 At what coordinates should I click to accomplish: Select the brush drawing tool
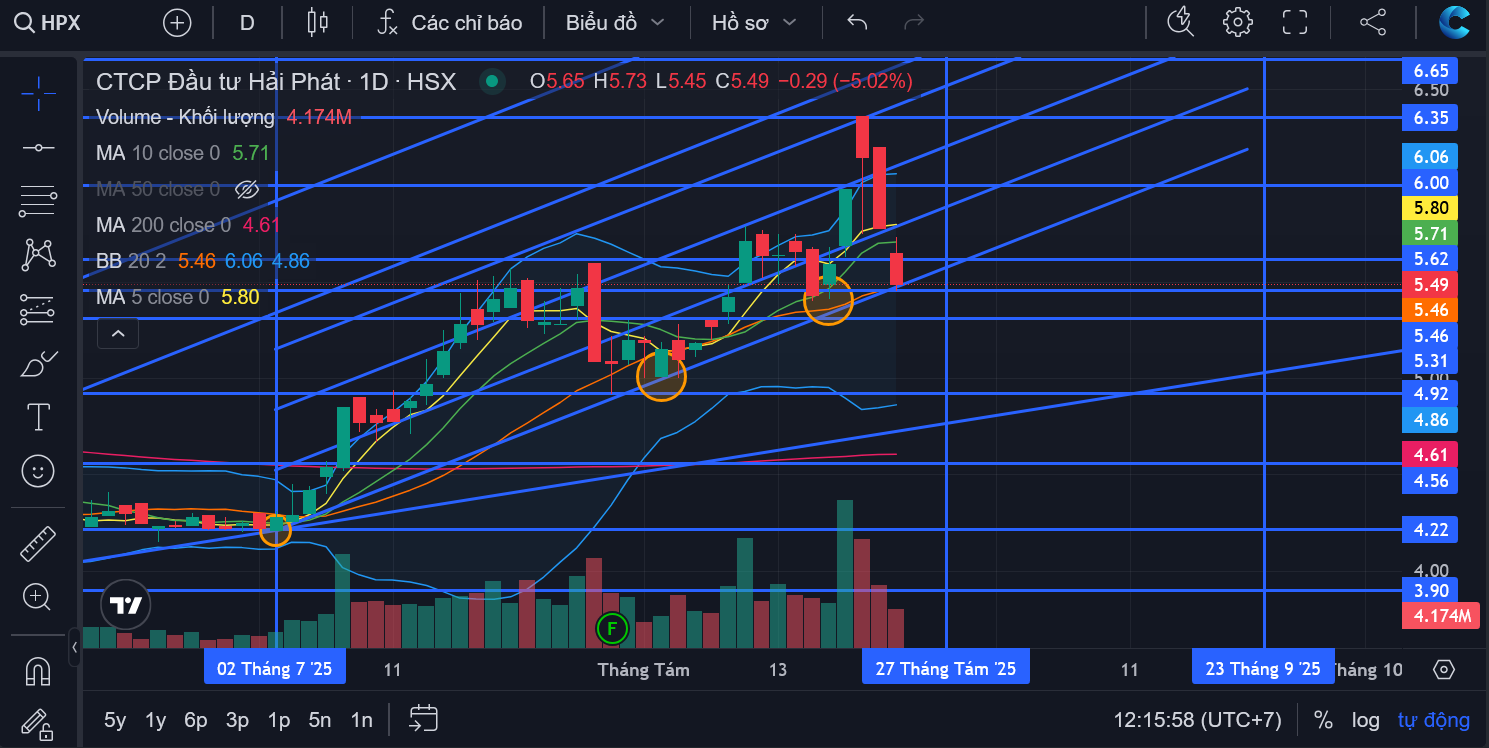38,364
